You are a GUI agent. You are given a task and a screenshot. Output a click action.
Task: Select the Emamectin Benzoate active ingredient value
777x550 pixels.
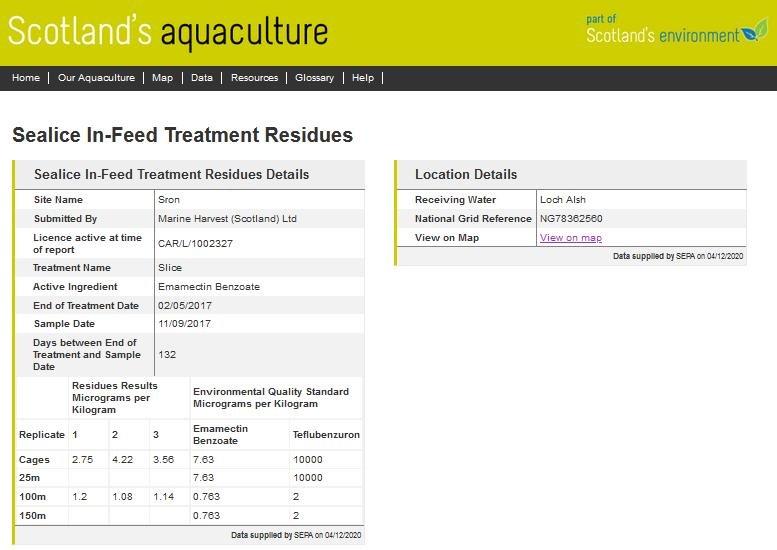pyautogui.click(x=209, y=287)
